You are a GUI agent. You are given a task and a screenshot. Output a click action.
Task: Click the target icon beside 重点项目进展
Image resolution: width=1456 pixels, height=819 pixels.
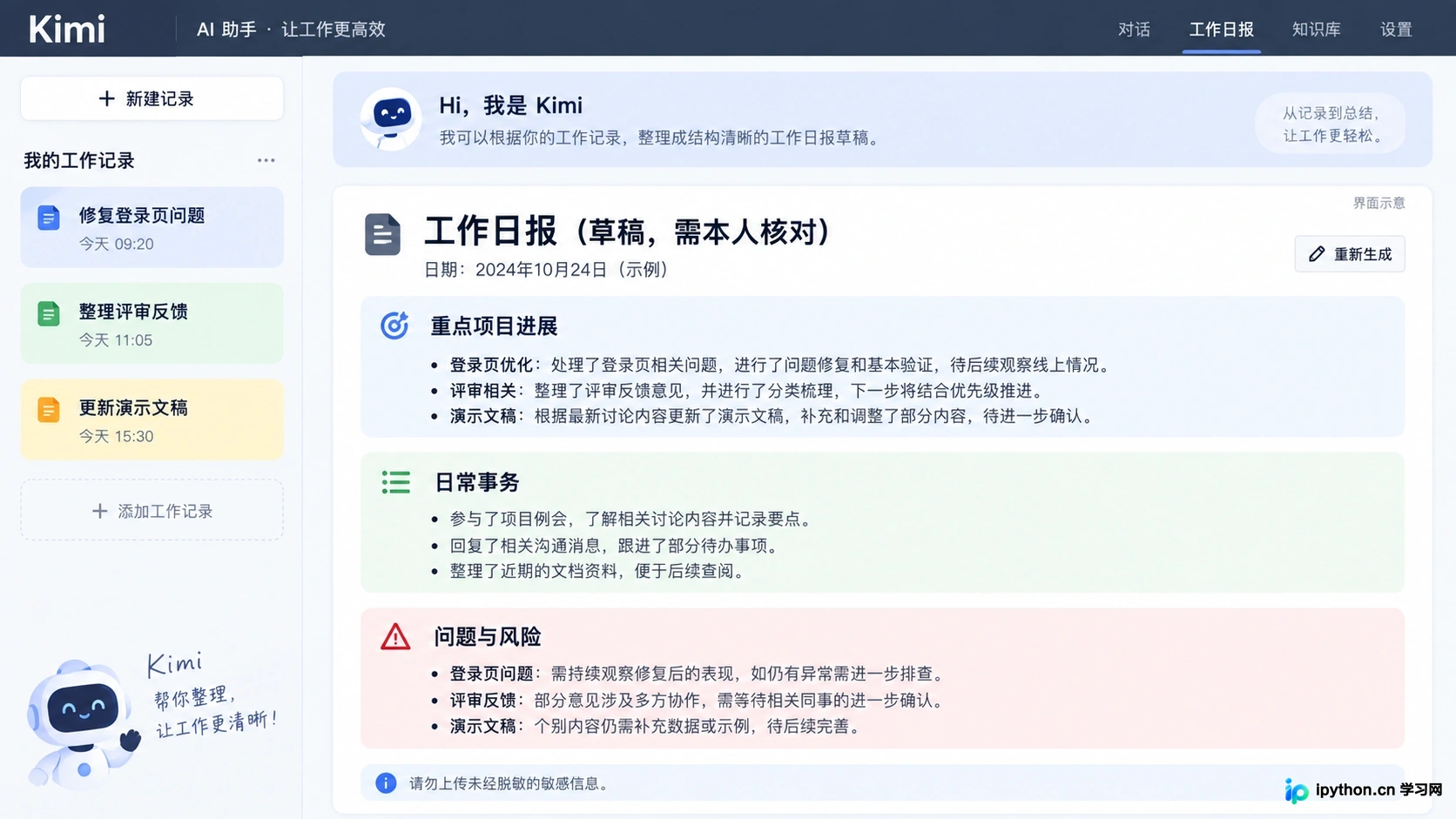(x=394, y=326)
